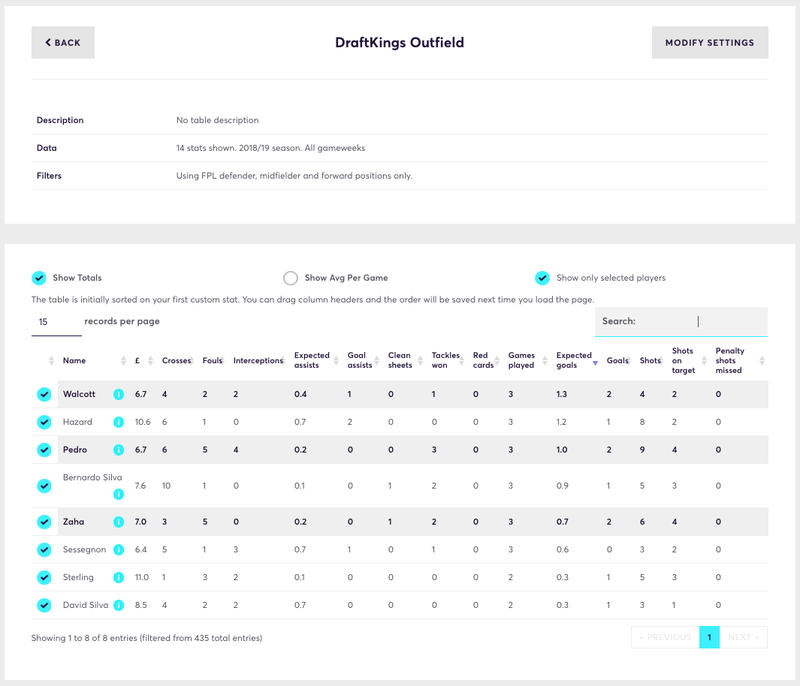Open info icon for Zaha

118,522
